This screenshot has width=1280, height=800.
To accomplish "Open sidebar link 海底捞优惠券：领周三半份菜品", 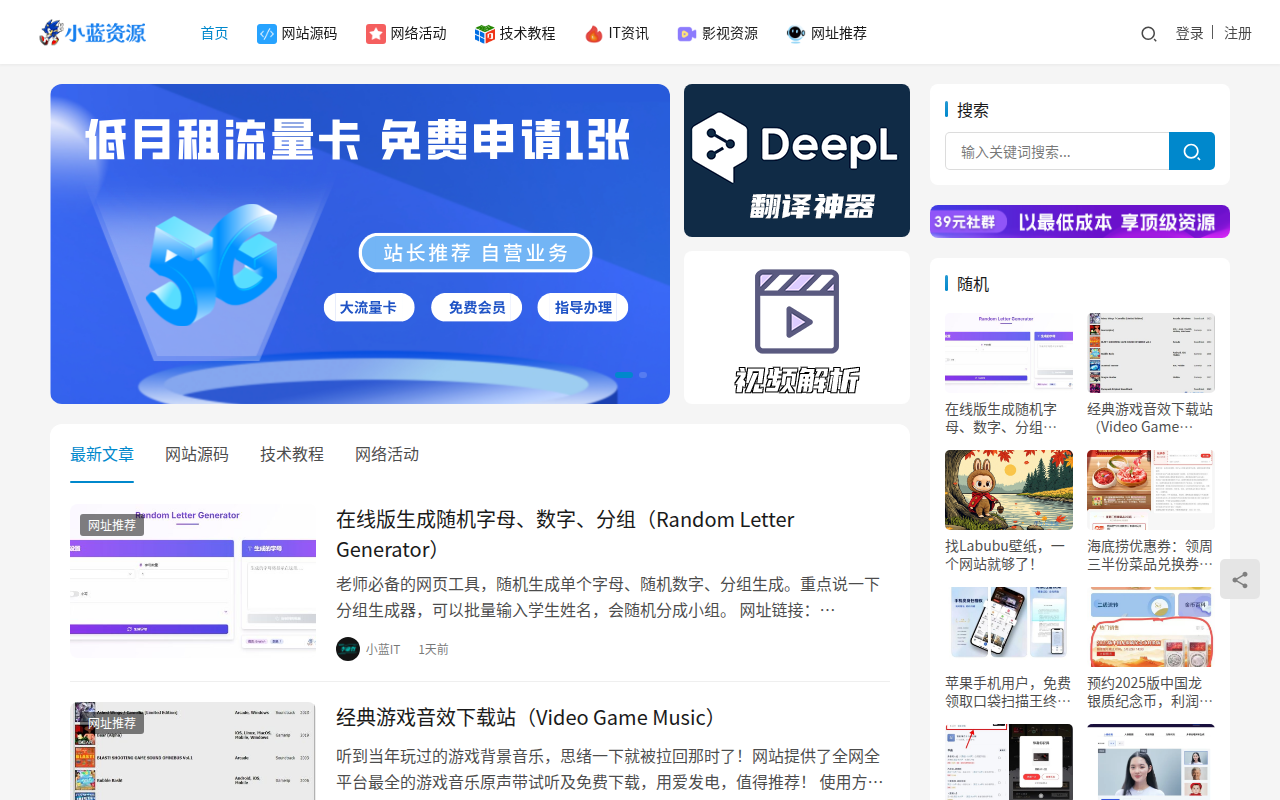I will point(1151,555).
